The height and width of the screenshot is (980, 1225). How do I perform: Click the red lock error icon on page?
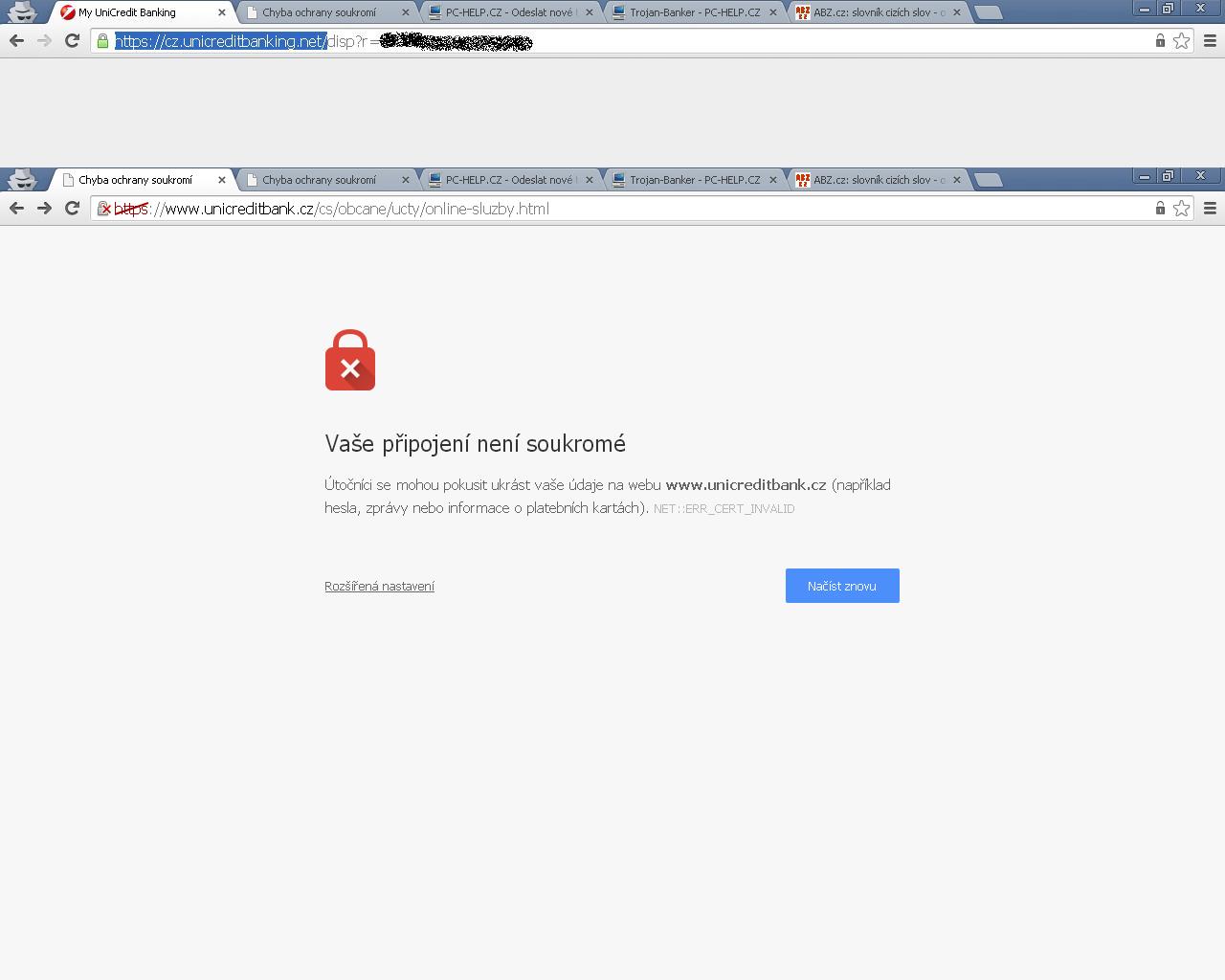pyautogui.click(x=350, y=360)
